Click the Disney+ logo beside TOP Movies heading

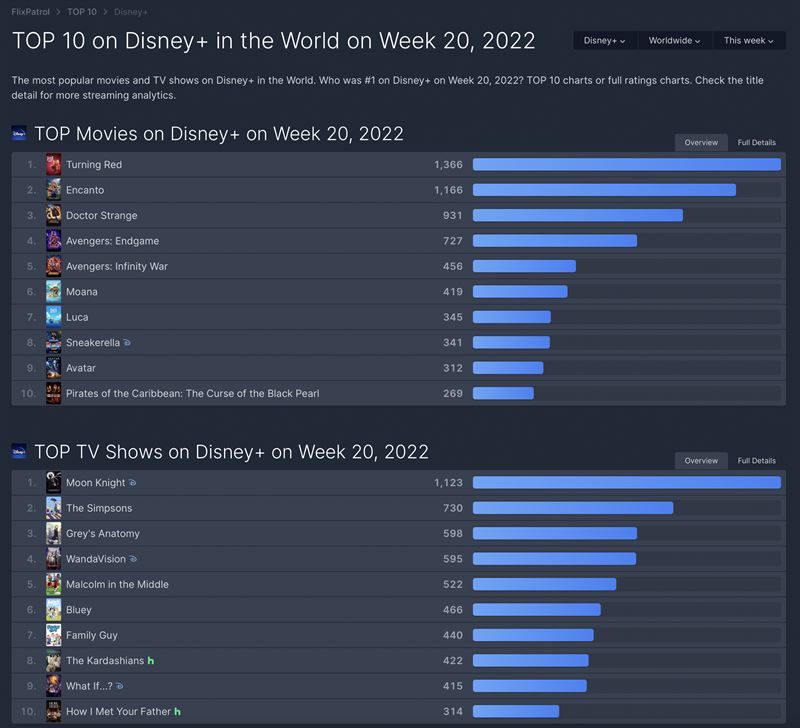pyautogui.click(x=19, y=134)
